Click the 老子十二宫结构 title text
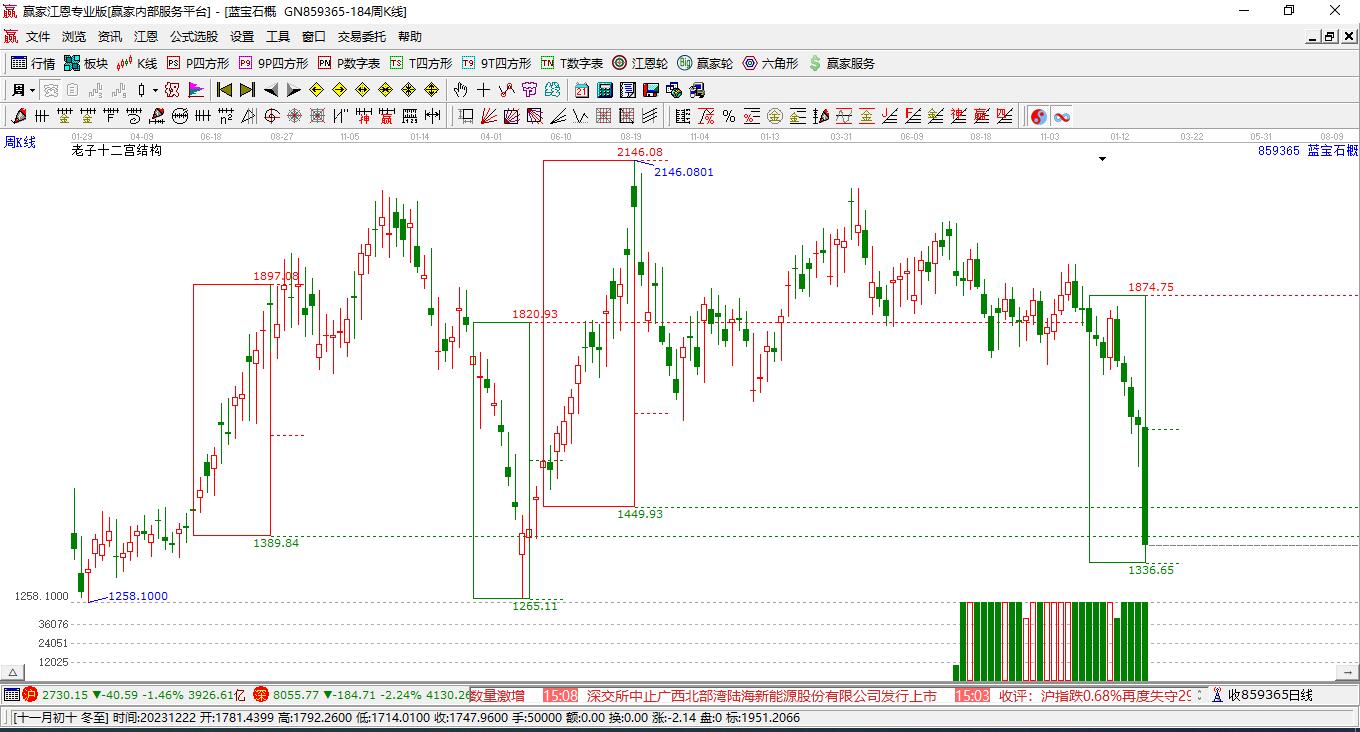Image resolution: width=1360 pixels, height=732 pixels. [117, 151]
